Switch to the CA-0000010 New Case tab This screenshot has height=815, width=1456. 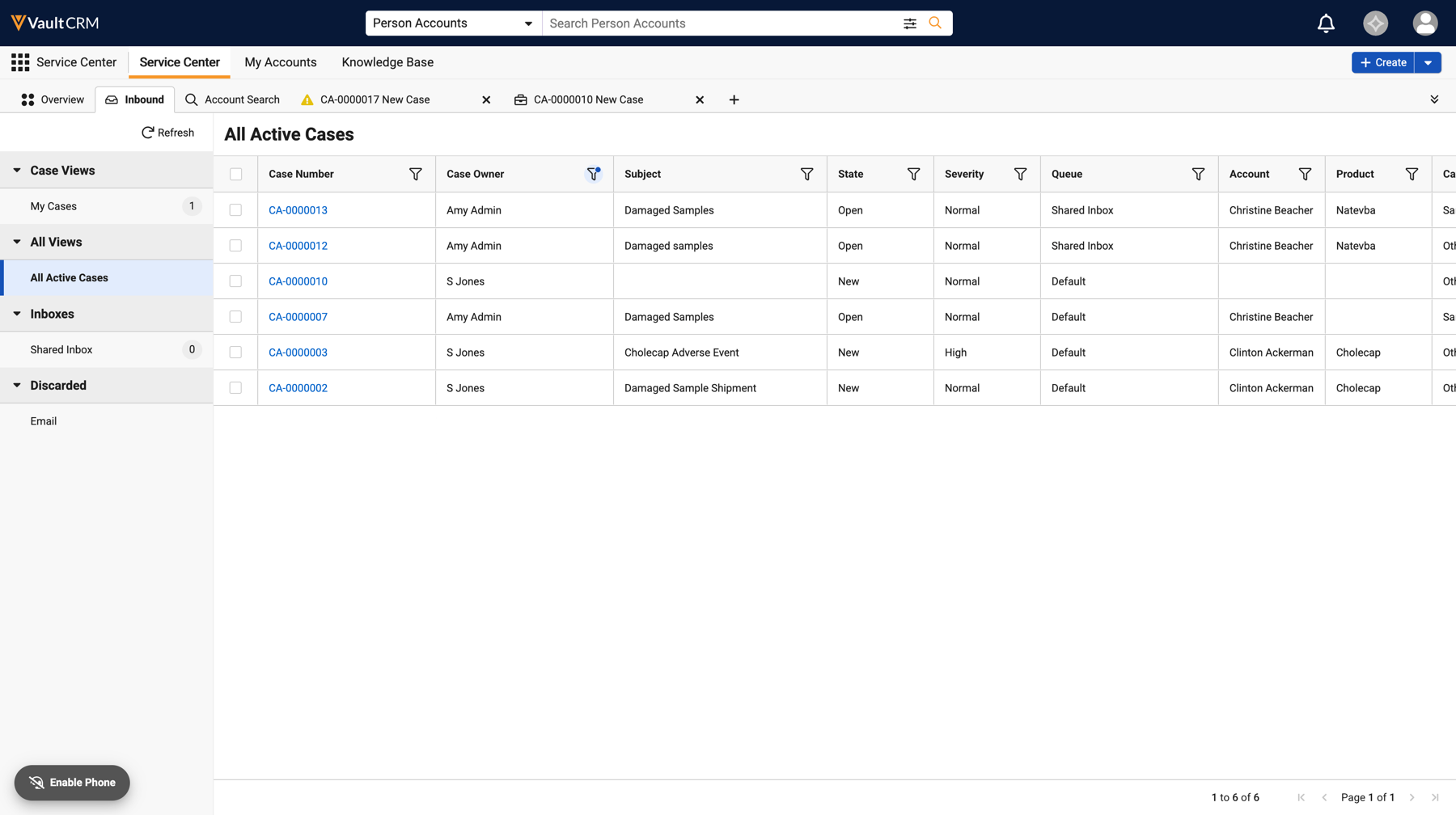(x=588, y=99)
